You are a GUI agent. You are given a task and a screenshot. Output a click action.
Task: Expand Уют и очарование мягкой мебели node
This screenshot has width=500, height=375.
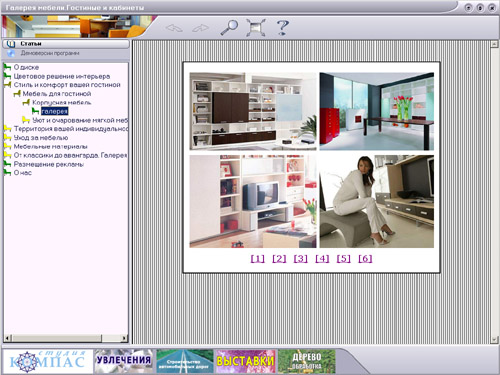pos(26,120)
